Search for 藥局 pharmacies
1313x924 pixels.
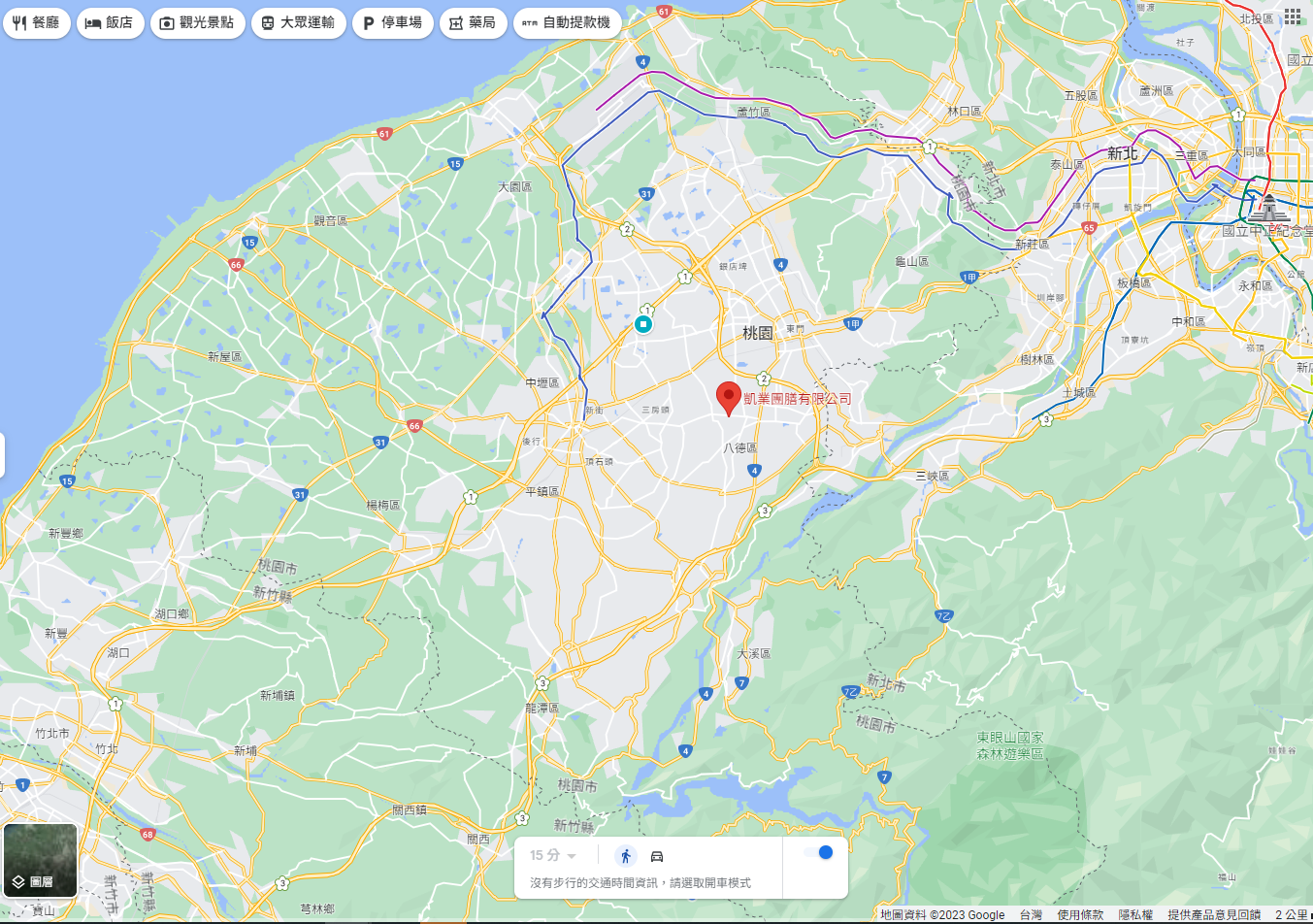pyautogui.click(x=474, y=22)
